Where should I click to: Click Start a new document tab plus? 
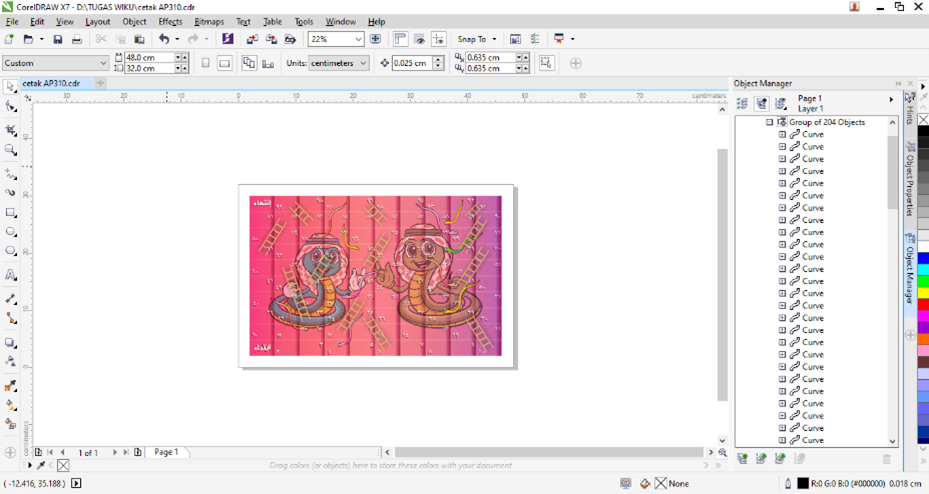pos(101,84)
